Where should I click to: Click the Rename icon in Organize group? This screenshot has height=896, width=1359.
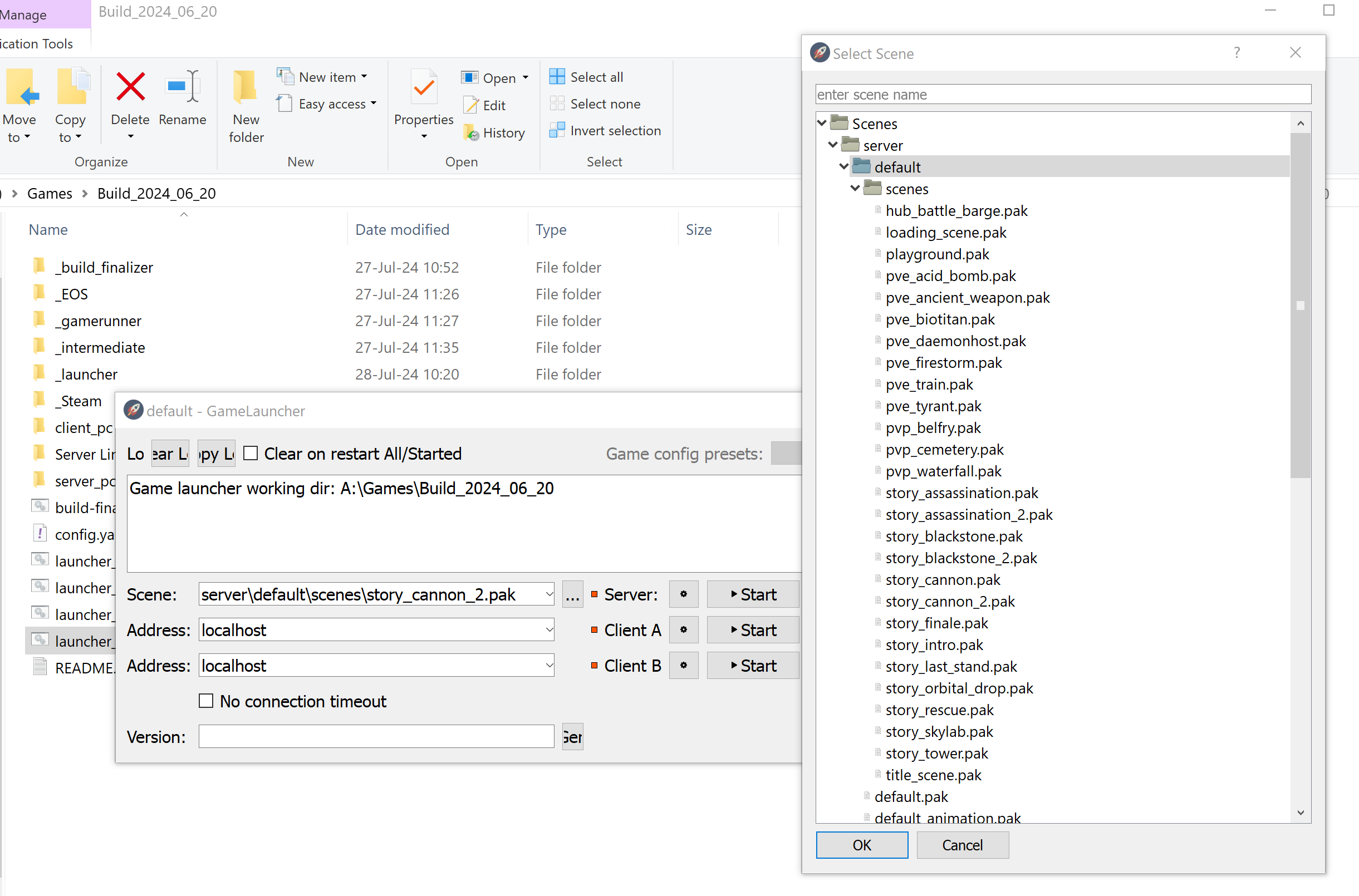pyautogui.click(x=182, y=87)
